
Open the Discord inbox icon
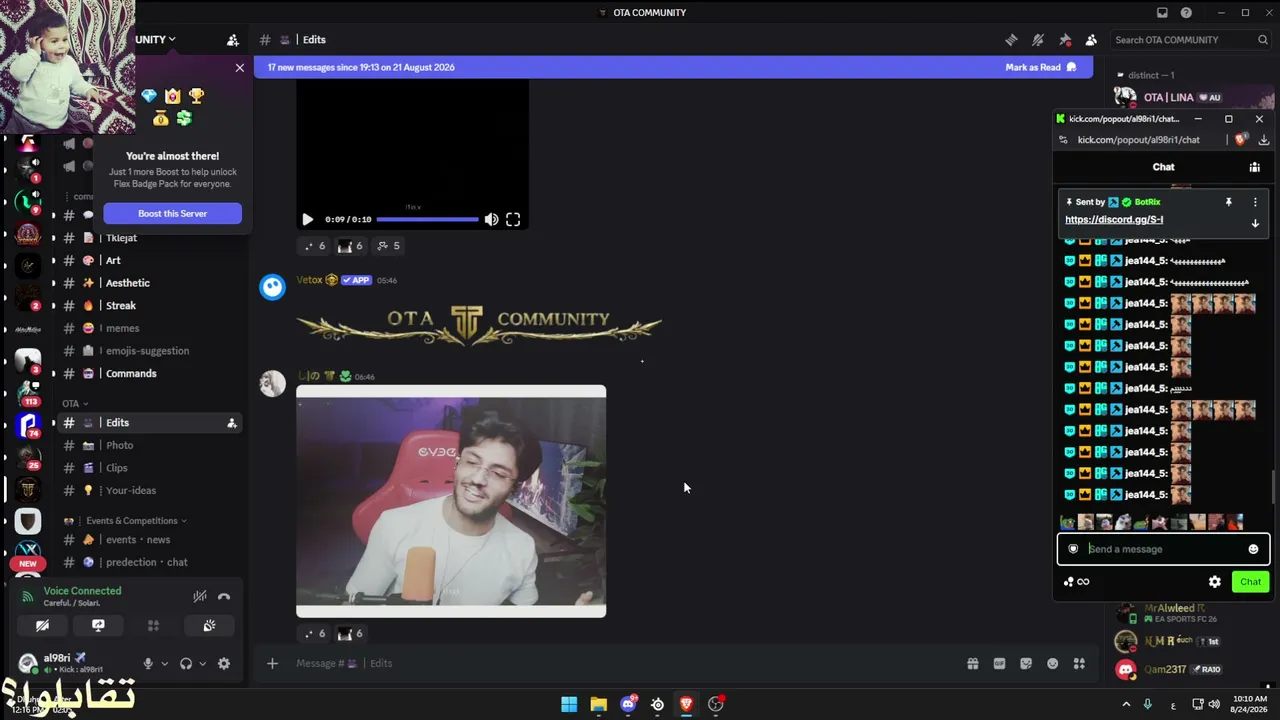1162,13
